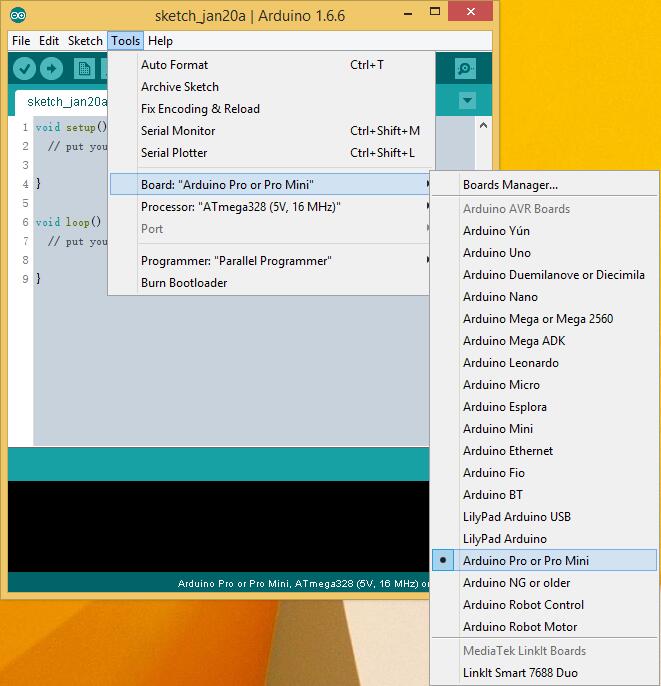Select Fix Encoding & Reload

(271, 108)
